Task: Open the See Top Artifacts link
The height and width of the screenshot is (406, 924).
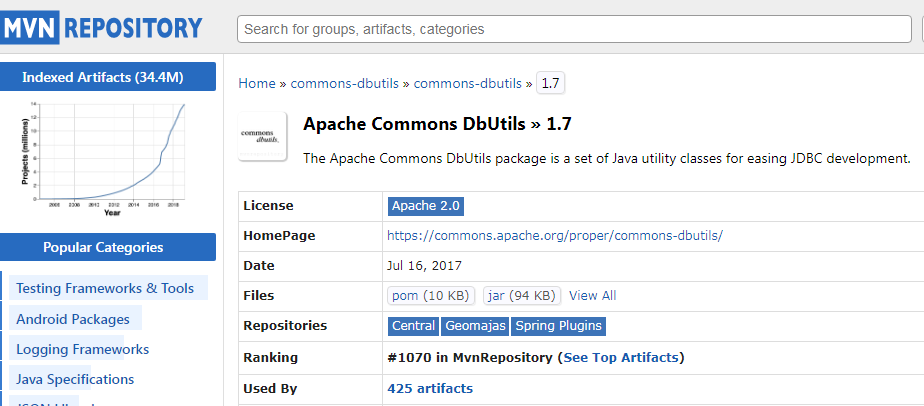Action: point(621,357)
